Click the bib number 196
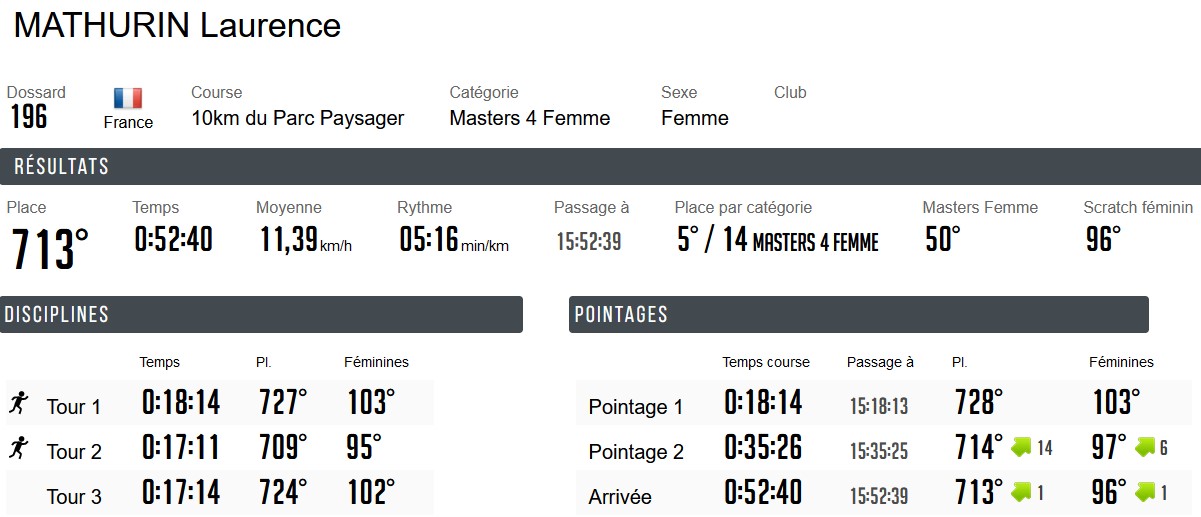Viewport: 1201px width, 517px height. tap(29, 117)
